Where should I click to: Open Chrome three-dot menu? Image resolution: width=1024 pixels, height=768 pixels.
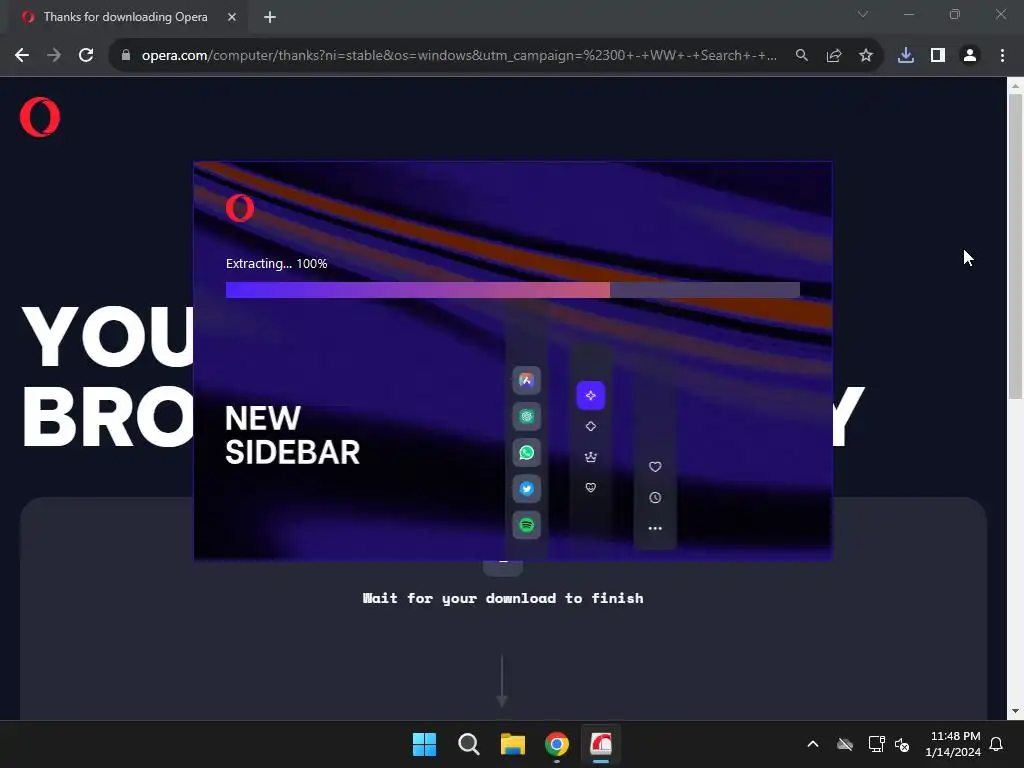tap(1002, 56)
